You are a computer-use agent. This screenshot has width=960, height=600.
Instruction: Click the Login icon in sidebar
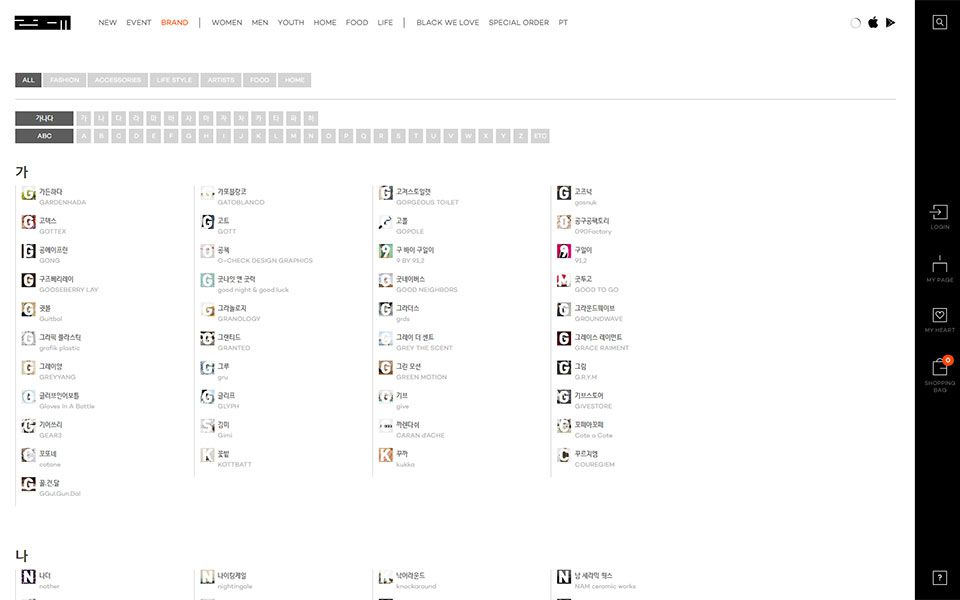pos(939,216)
